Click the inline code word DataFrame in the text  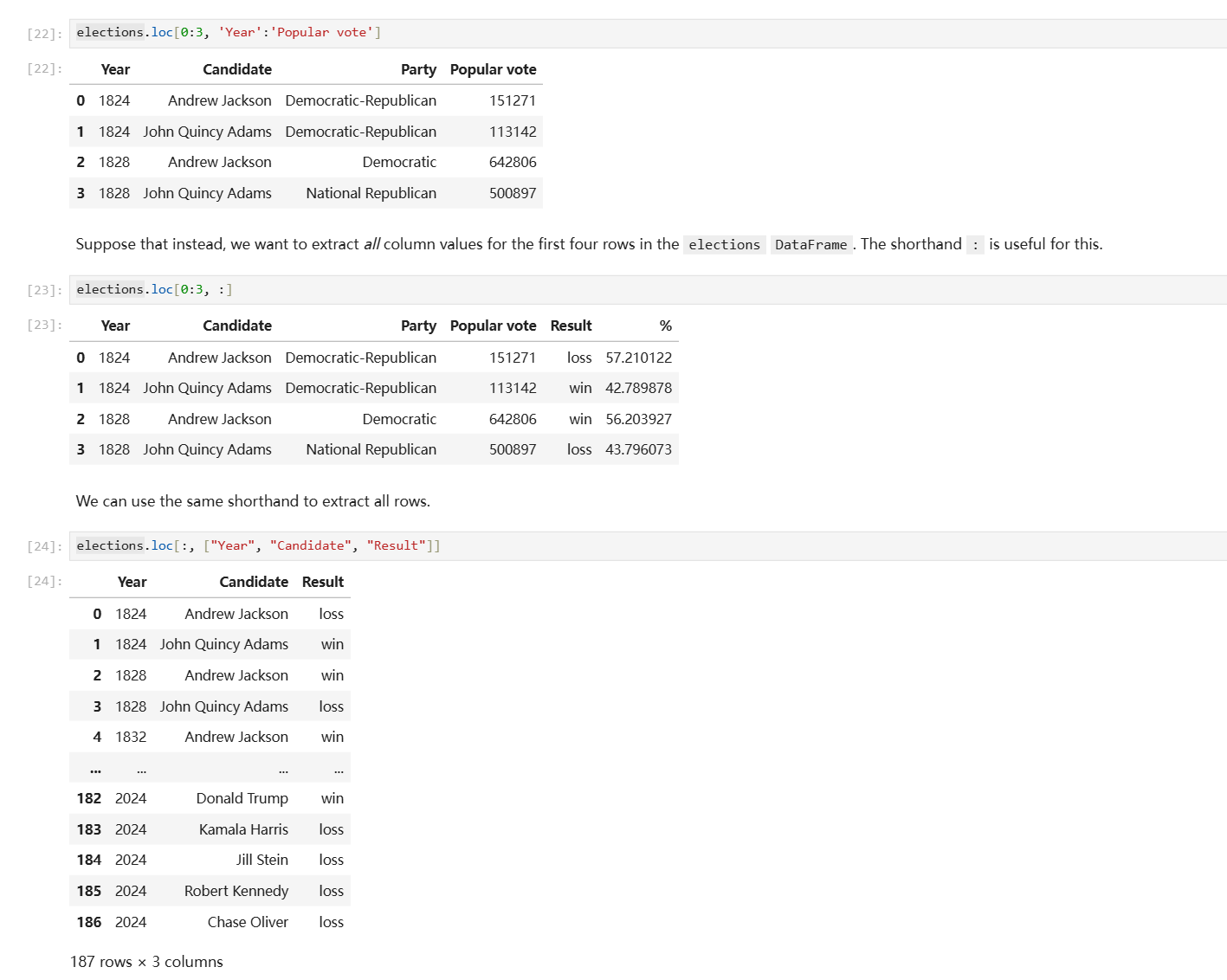[x=810, y=245]
